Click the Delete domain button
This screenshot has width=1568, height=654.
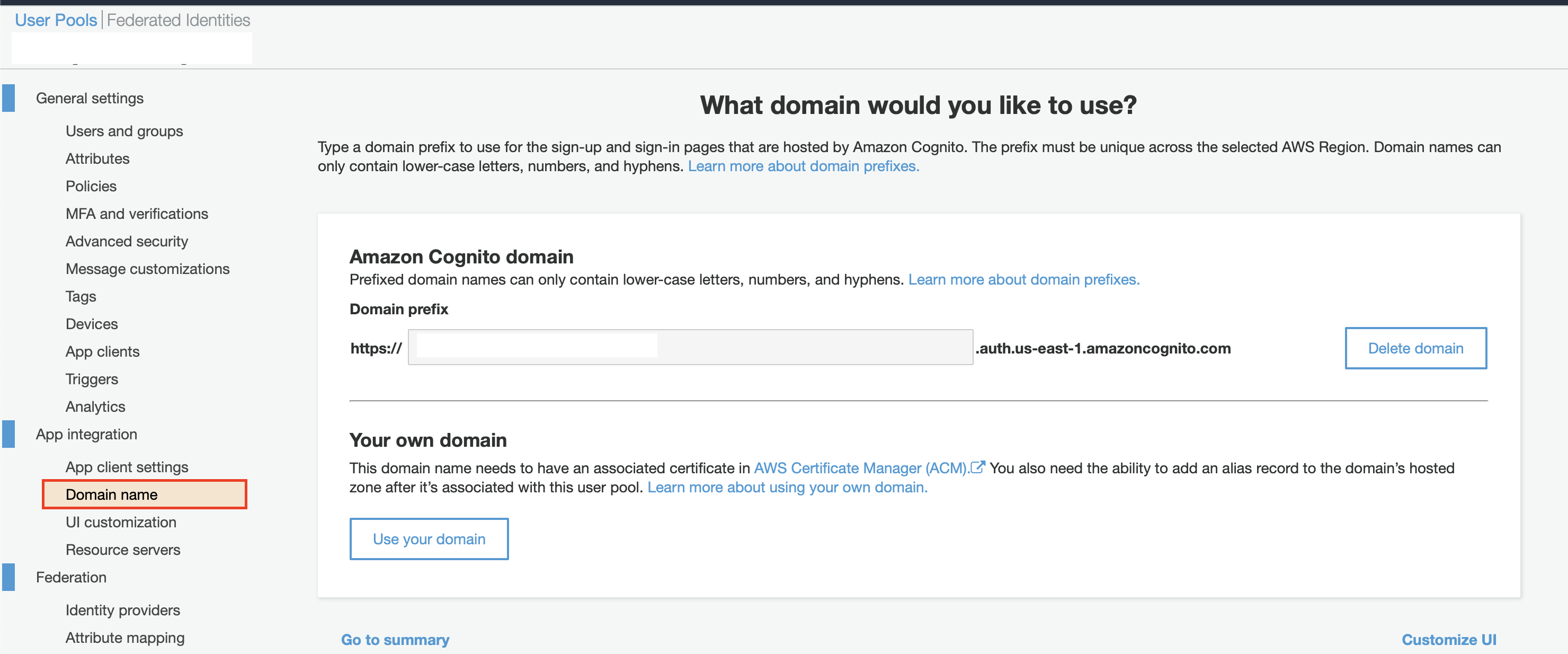[1415, 348]
